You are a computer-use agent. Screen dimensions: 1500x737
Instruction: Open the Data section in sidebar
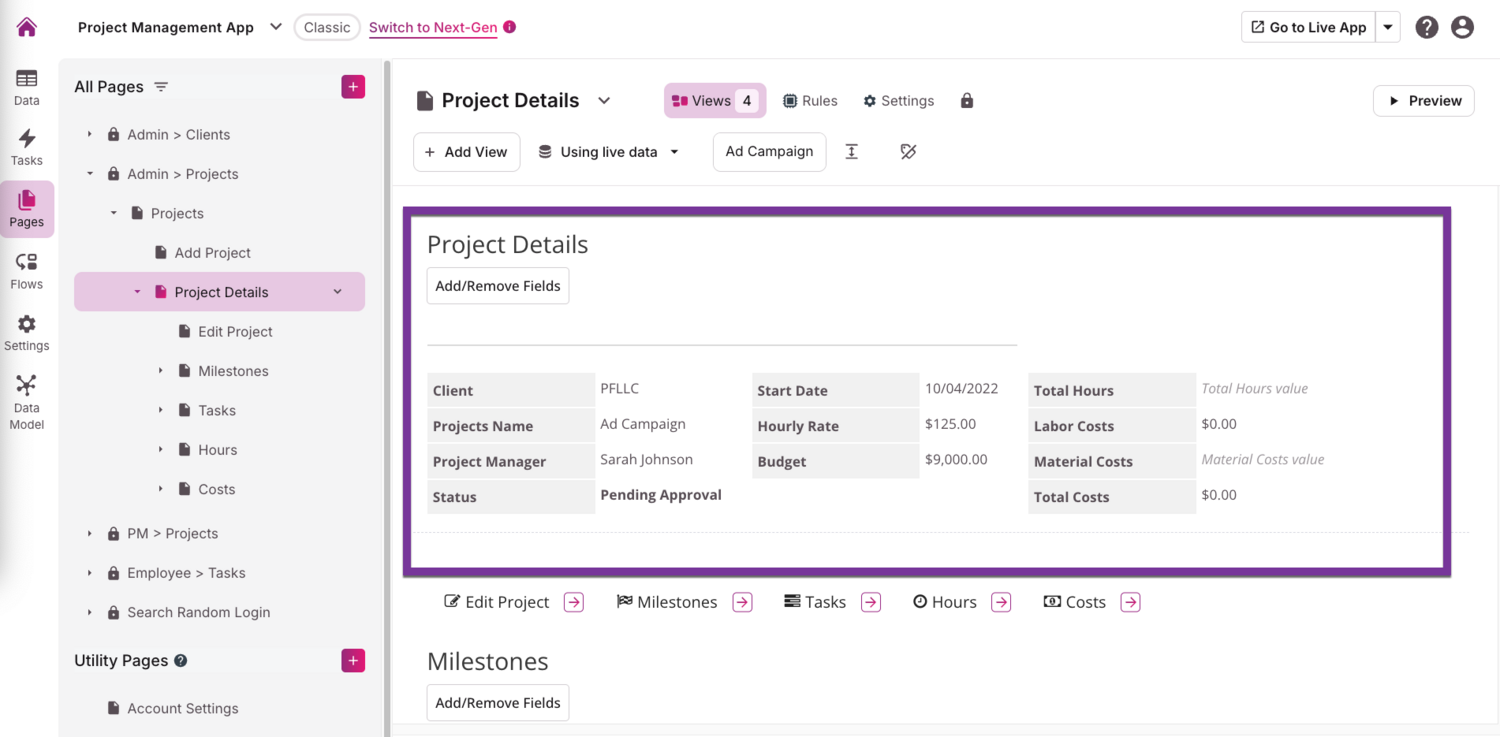[27, 87]
